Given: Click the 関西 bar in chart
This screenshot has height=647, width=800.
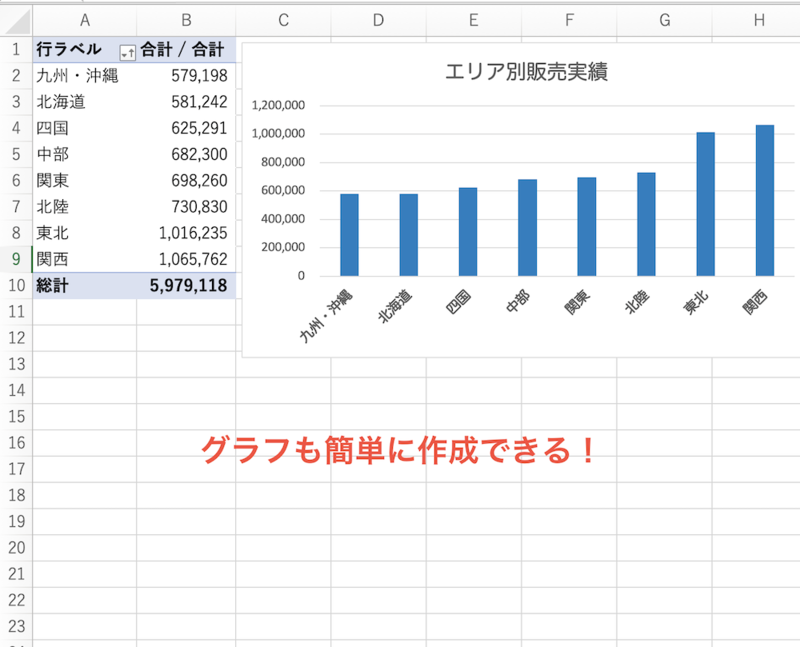Looking at the screenshot, I should 765,201.
